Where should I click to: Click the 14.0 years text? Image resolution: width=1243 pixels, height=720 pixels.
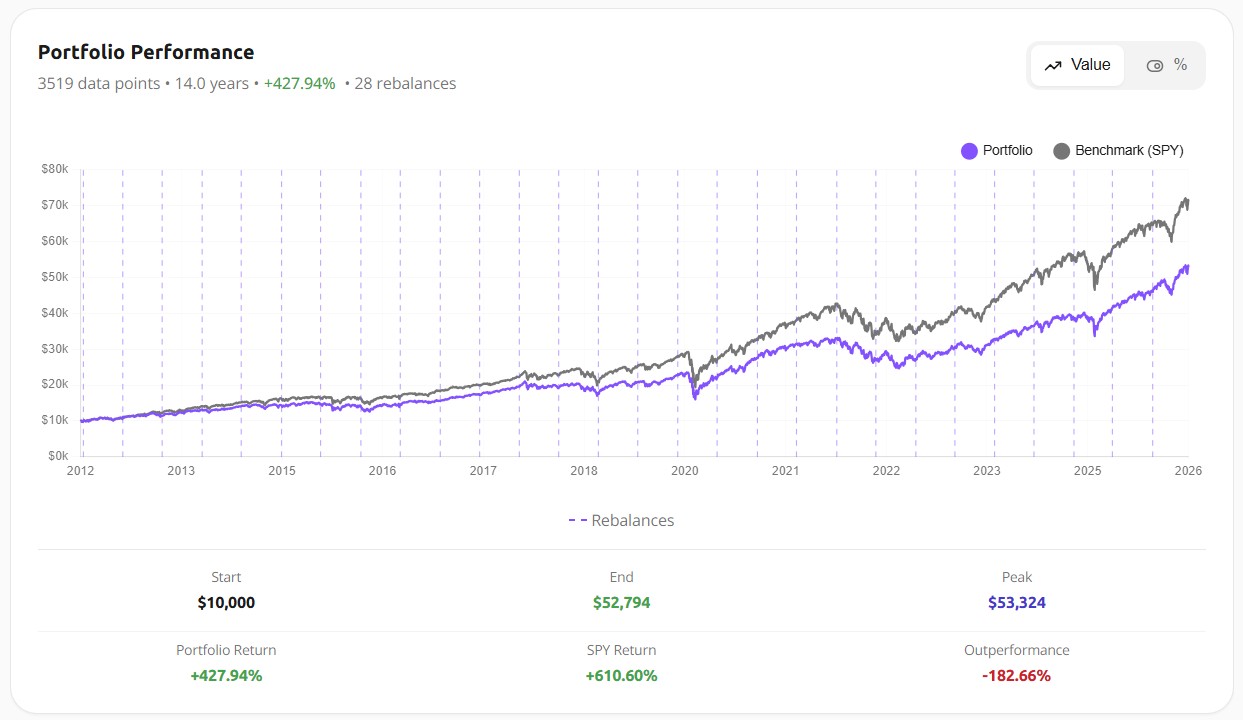tap(211, 83)
